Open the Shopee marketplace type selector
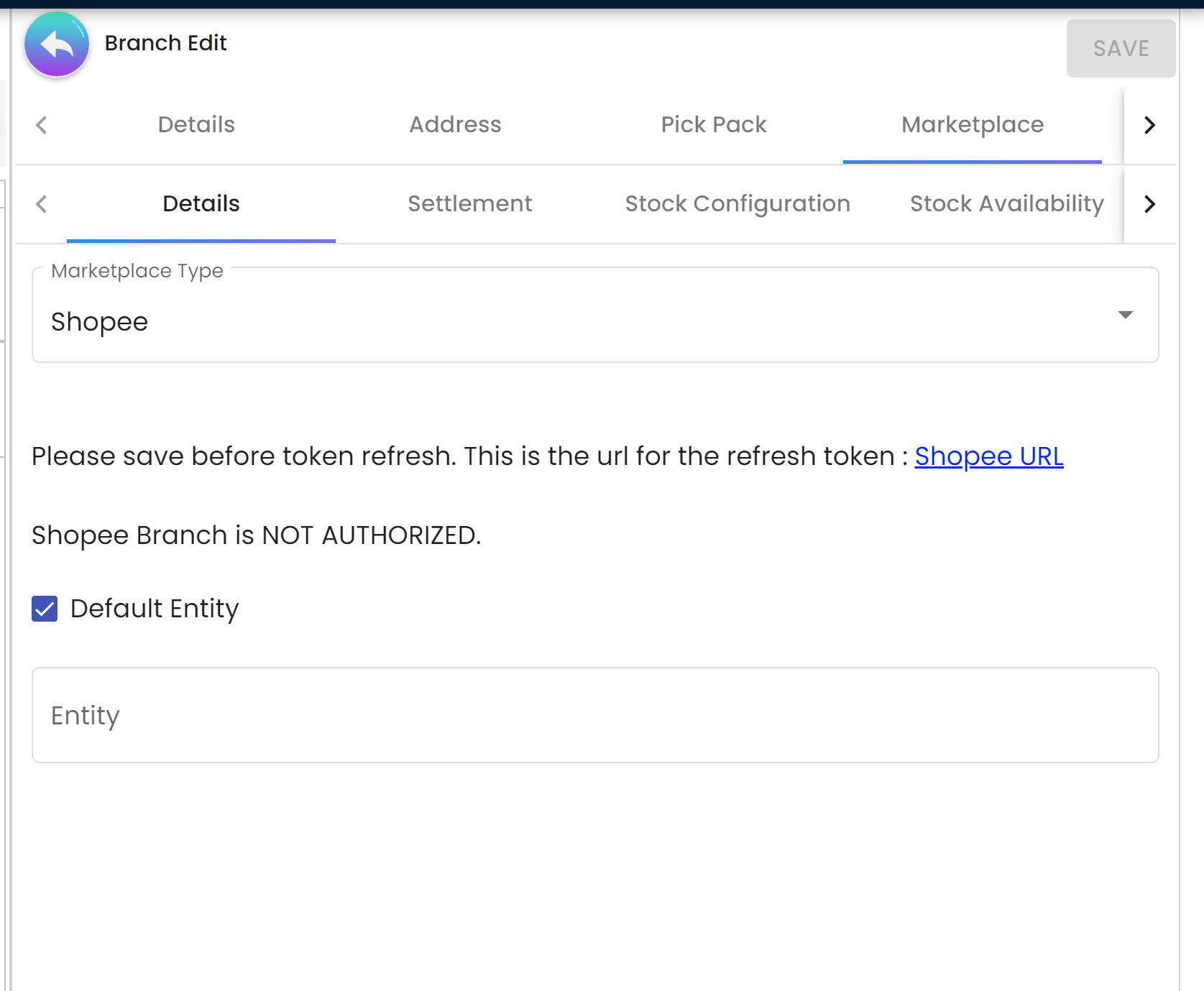 575,321
